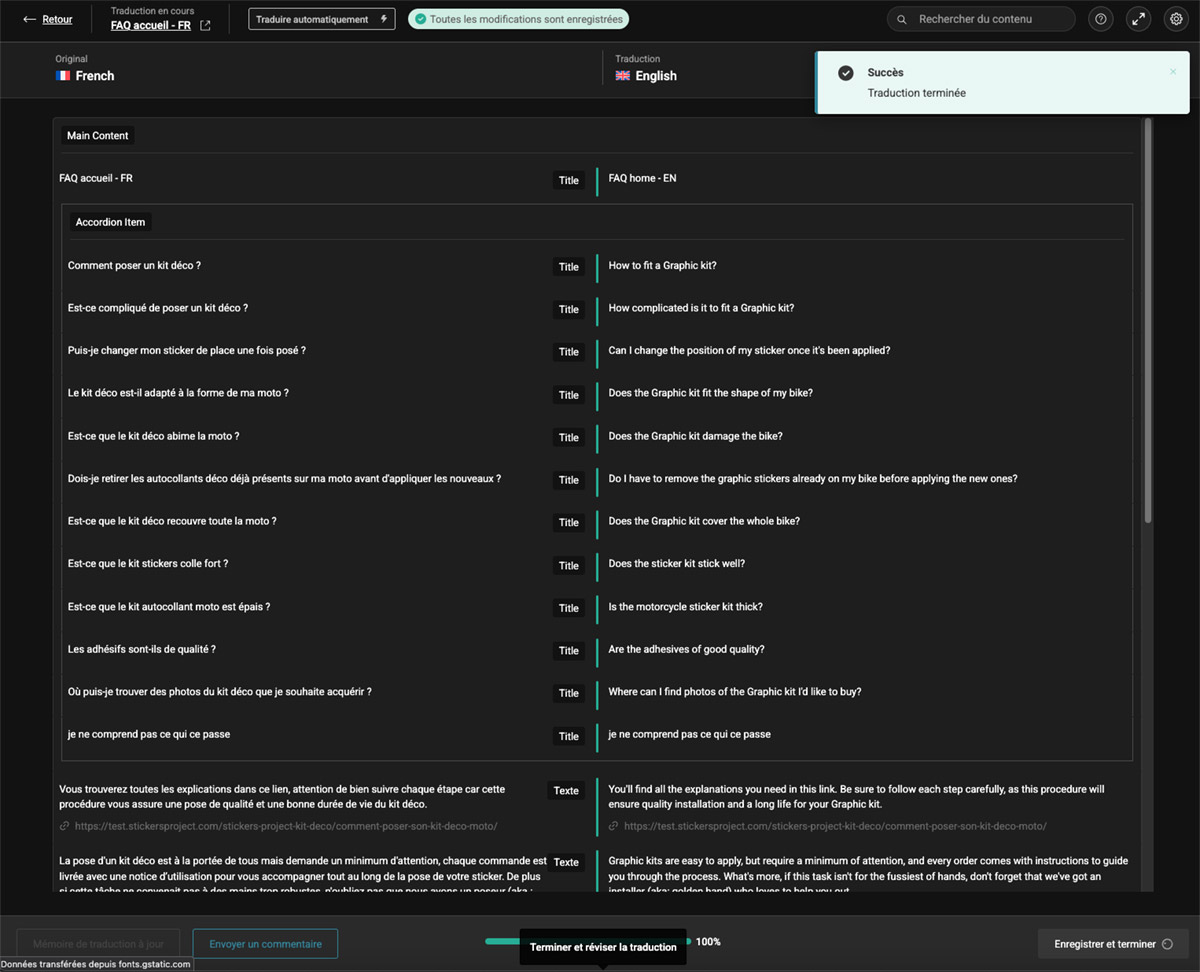This screenshot has height=972, width=1200.
Task: Click the Title tag beside "FAQ home - EN"
Action: [569, 180]
